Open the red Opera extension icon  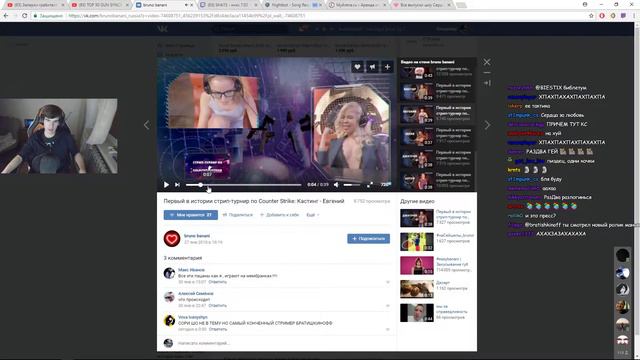(x=602, y=16)
